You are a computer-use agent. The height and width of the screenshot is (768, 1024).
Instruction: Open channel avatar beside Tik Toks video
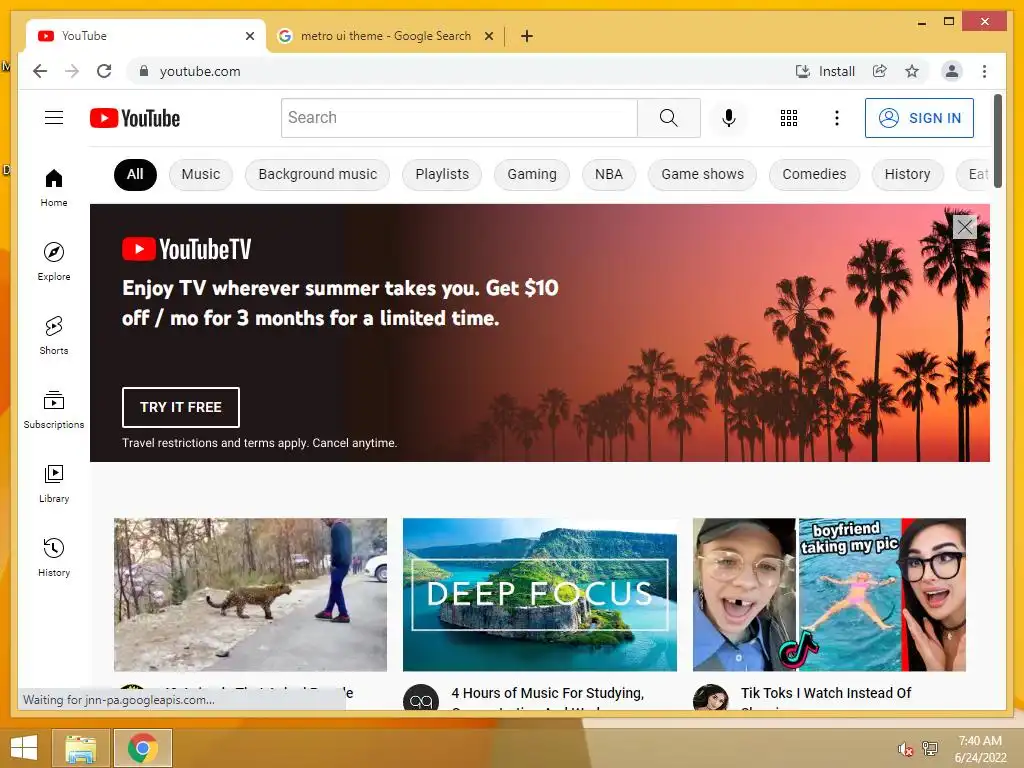pos(711,697)
